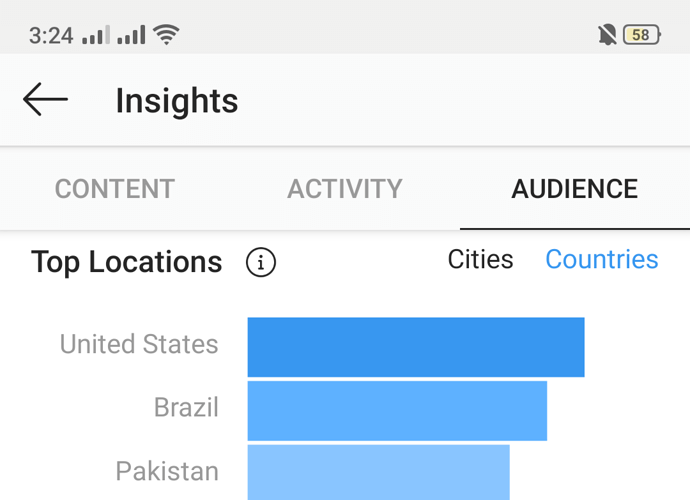Image resolution: width=690 pixels, height=500 pixels.
Task: Show top locations by Countries
Action: pos(601,260)
